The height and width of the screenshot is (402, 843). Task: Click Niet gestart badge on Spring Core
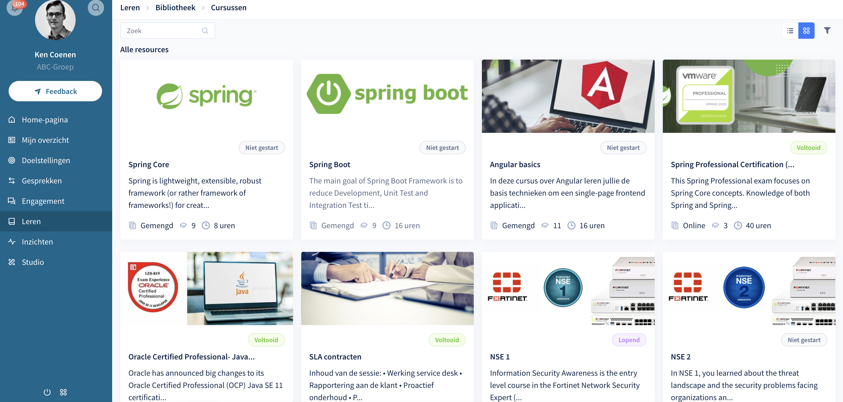click(262, 148)
